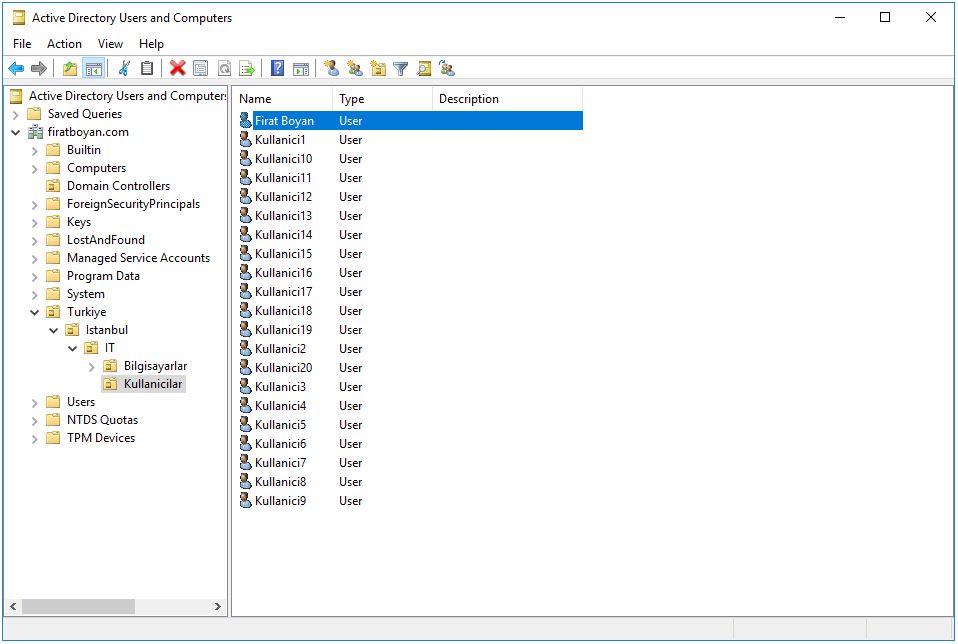
Task: Click the firatboyan.com domain icon
Action: click(x=35, y=132)
